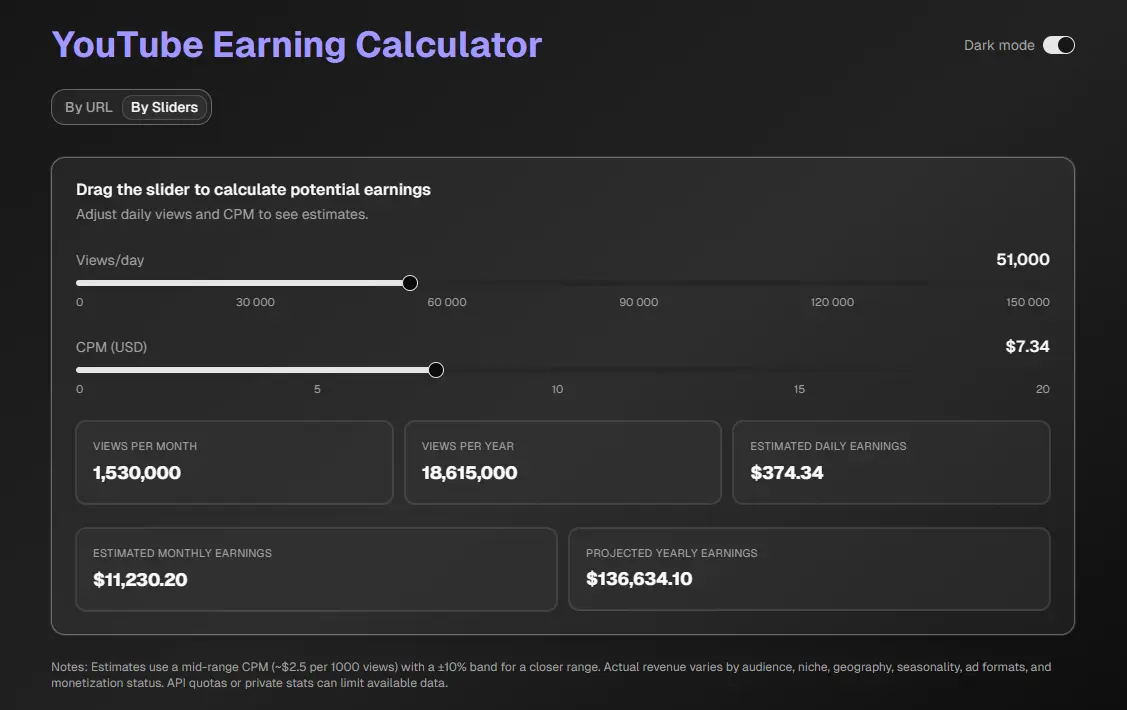Click the Projected Yearly Earnings card

click(x=809, y=568)
